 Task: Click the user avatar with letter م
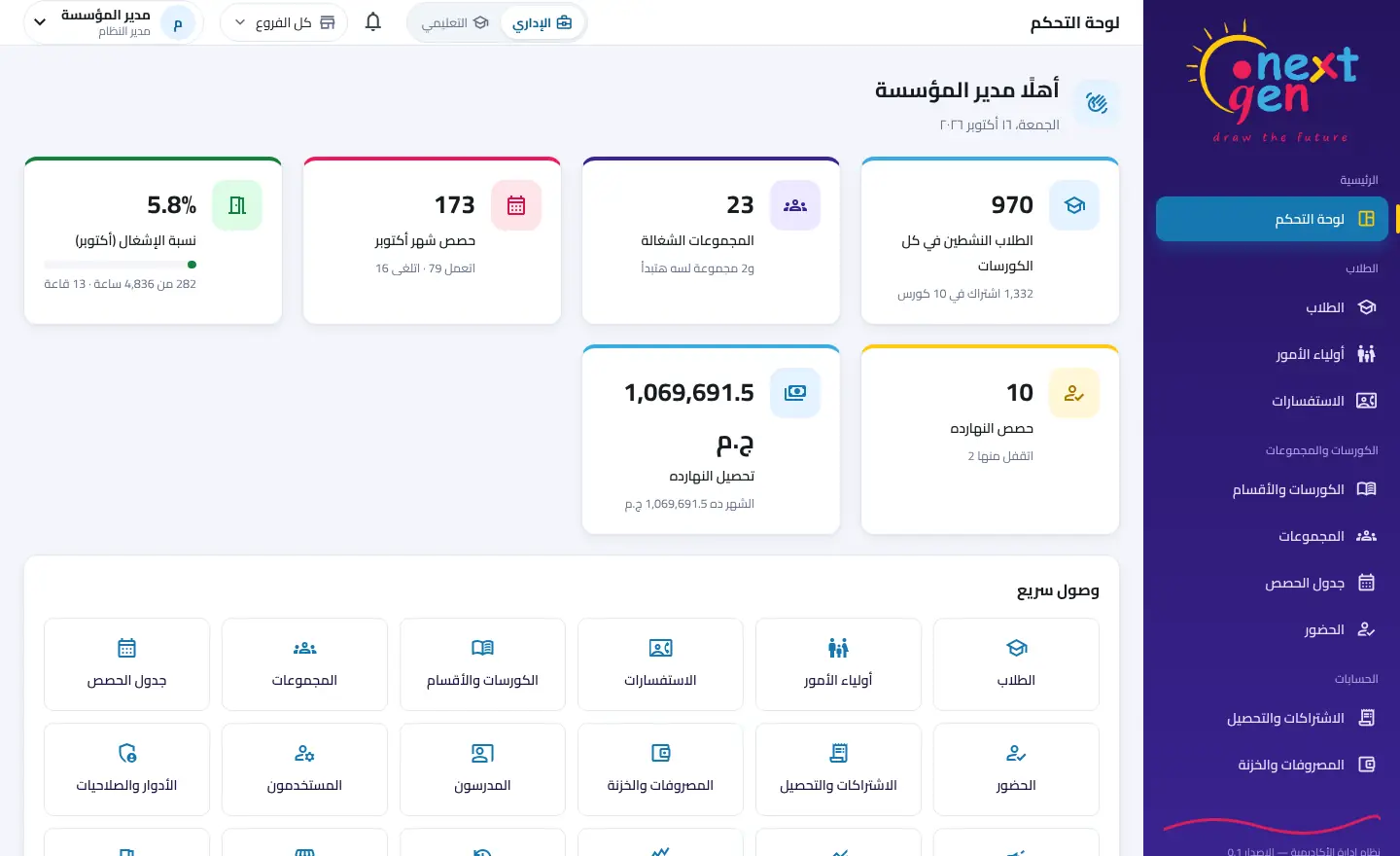point(178,24)
